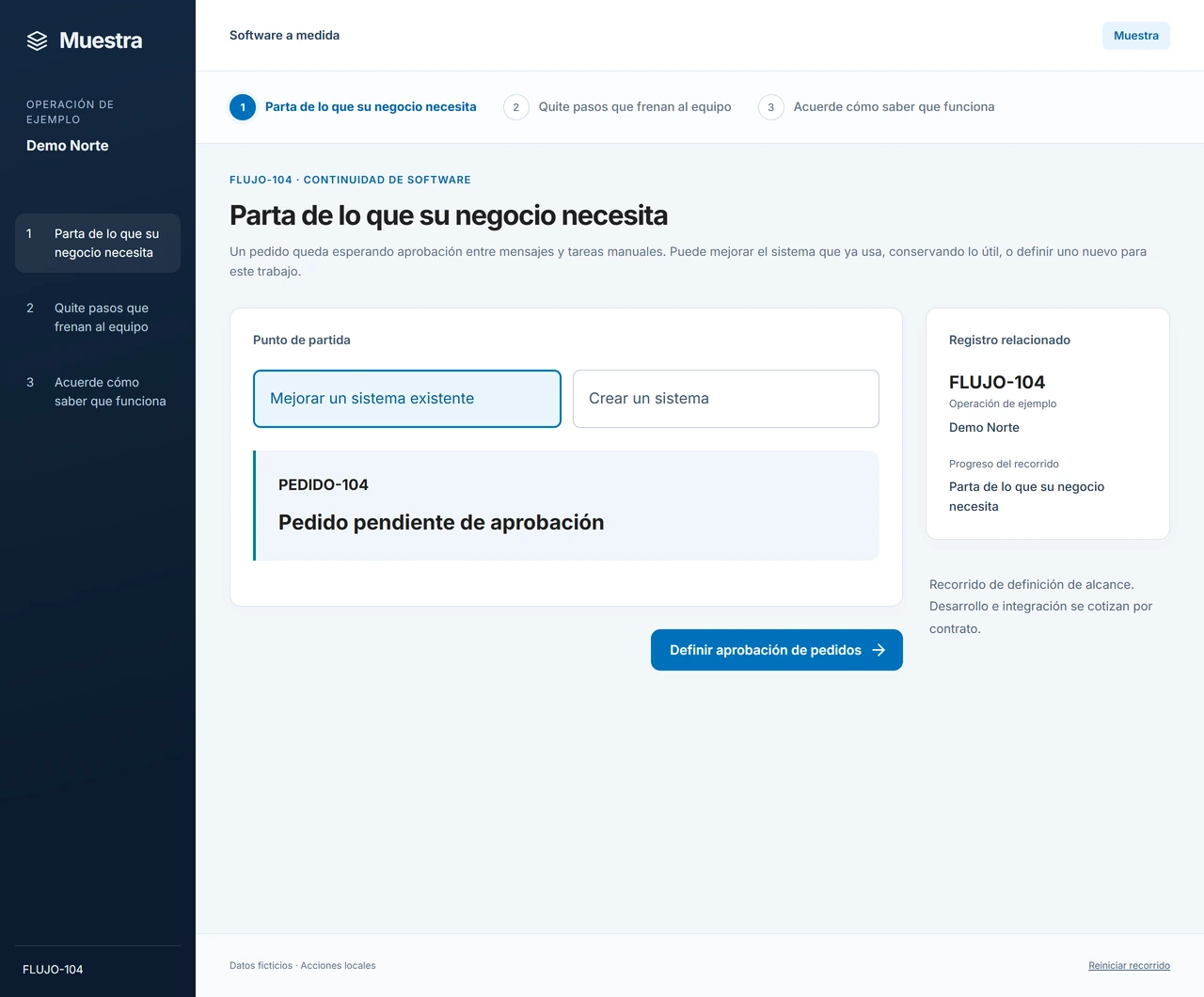Open sidebar step 'Acuerde cómo saber que funciona'

coord(98,391)
